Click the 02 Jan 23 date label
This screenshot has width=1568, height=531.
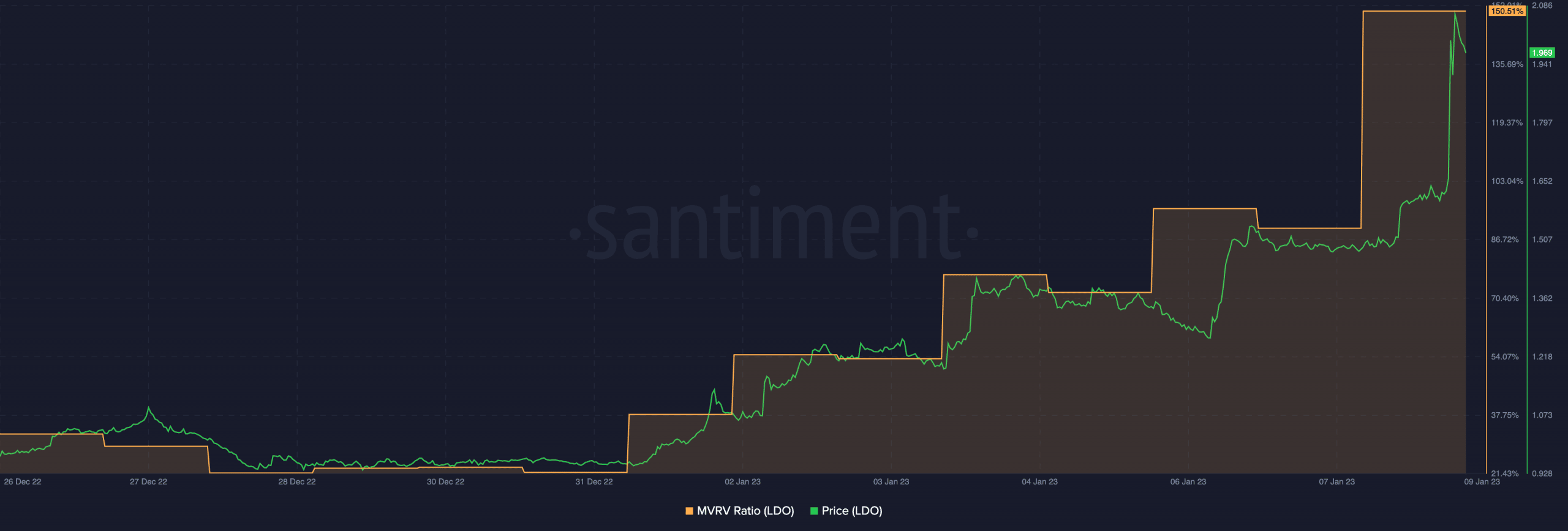click(742, 481)
